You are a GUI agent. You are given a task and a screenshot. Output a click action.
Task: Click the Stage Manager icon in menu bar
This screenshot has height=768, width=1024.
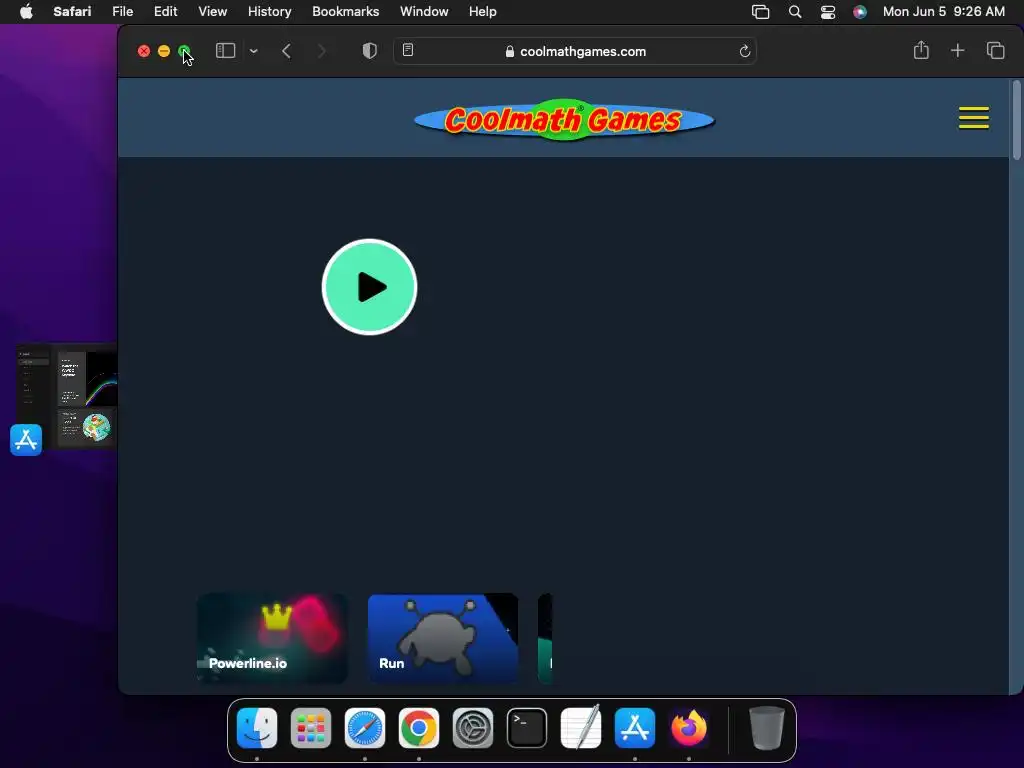pos(760,12)
